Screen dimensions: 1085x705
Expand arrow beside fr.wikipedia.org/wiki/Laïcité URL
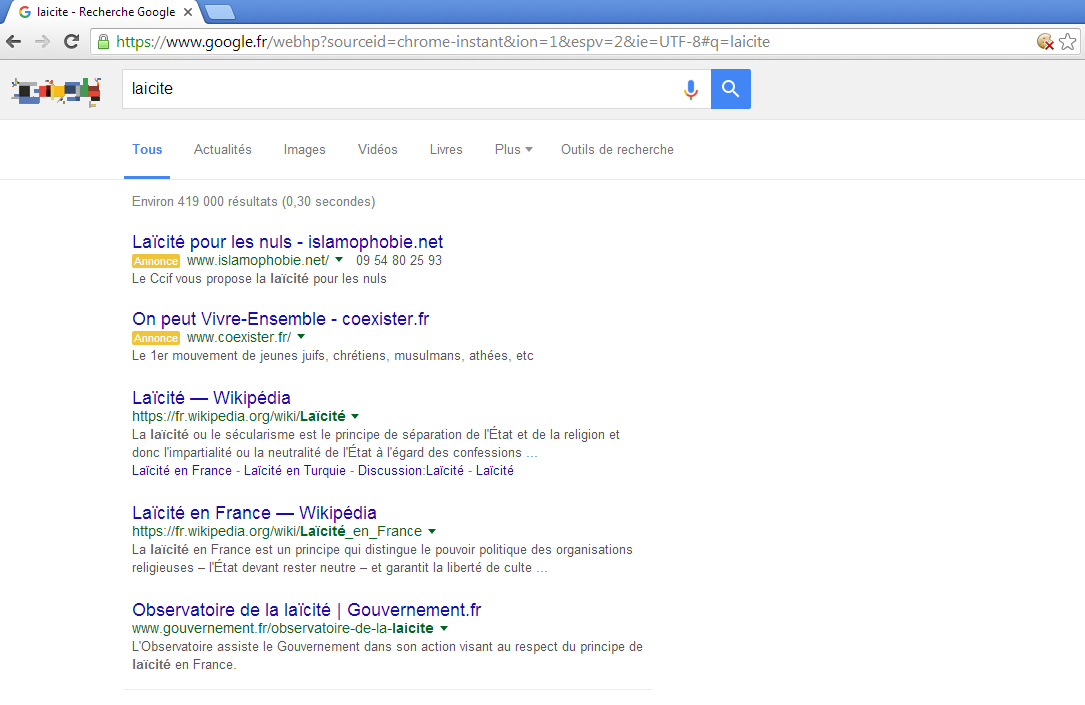click(x=355, y=416)
